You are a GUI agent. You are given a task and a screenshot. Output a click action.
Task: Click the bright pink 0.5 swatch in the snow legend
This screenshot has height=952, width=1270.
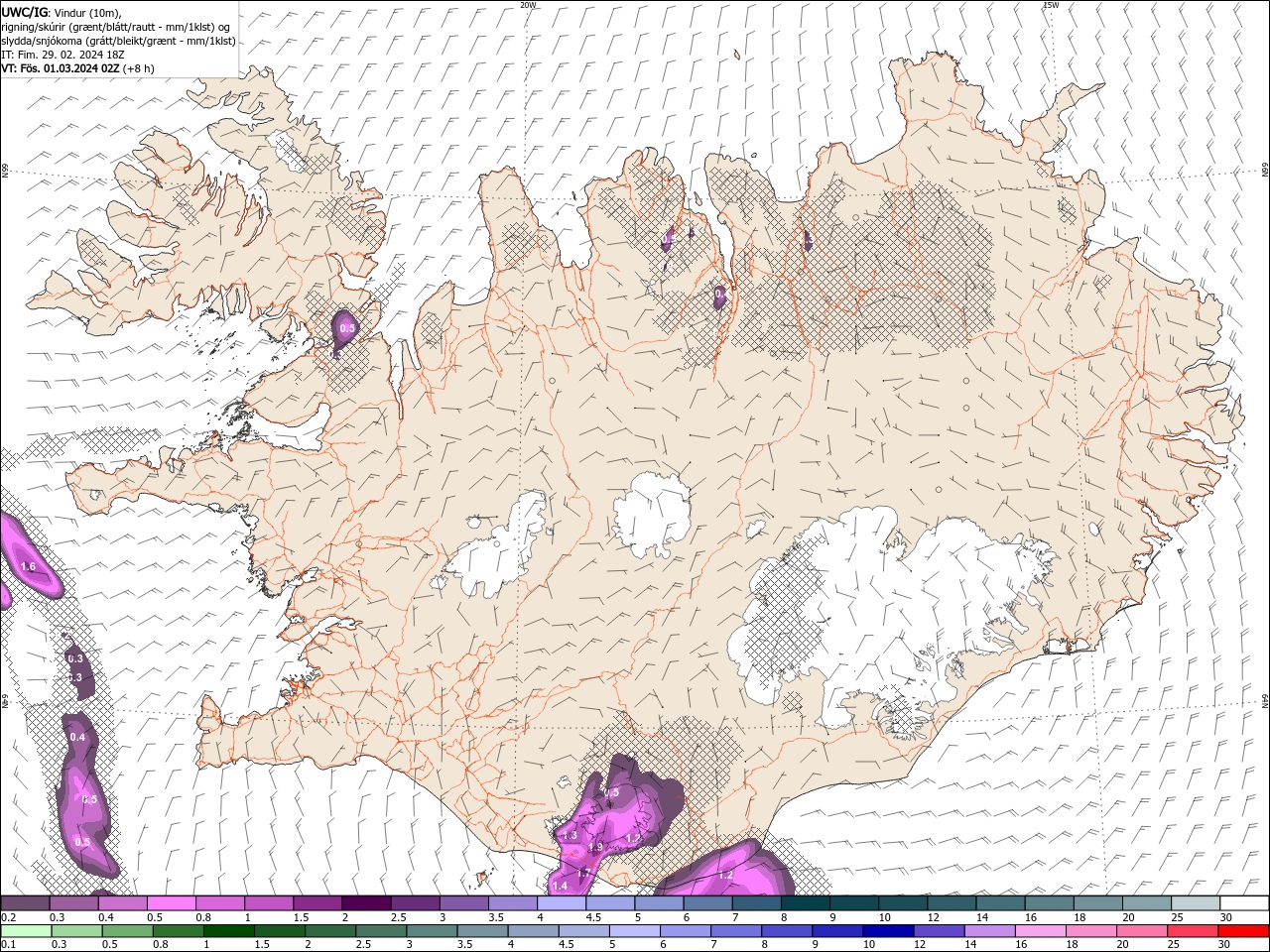(171, 903)
